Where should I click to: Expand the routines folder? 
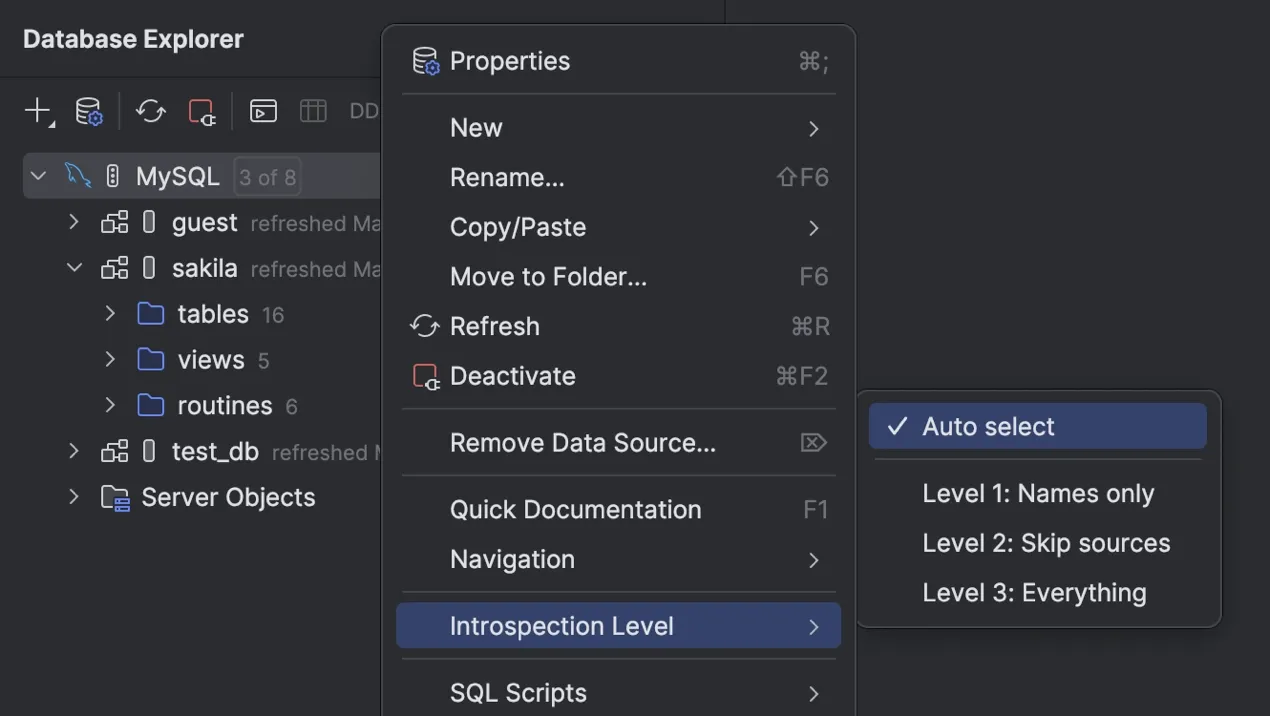click(x=110, y=405)
